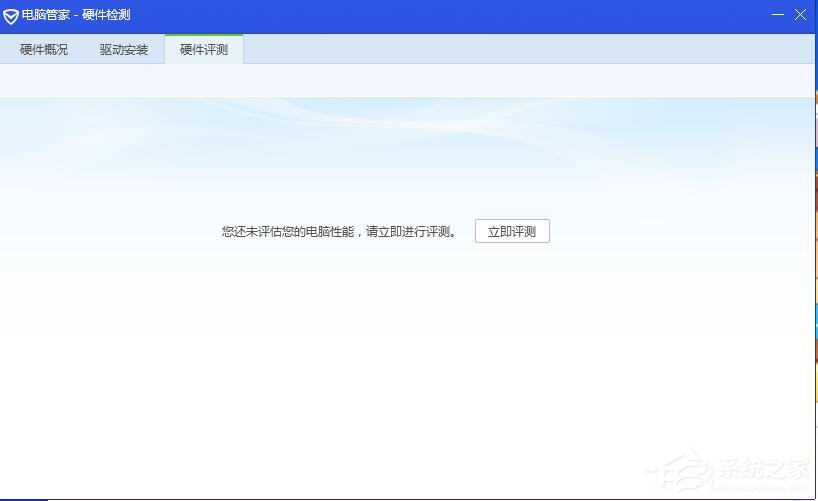The image size is (818, 501).
Task: Start the test with 立即评测 button
Action: tap(512, 232)
